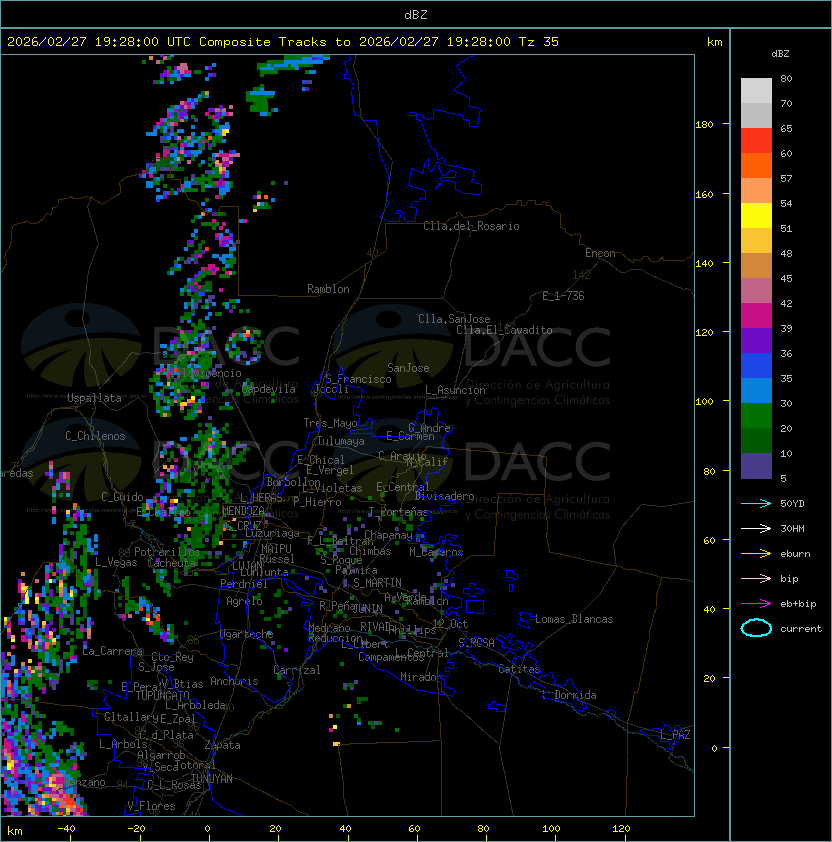Image resolution: width=832 pixels, height=842 pixels.
Task: Click the C_Chilenos label
Action: (95, 436)
